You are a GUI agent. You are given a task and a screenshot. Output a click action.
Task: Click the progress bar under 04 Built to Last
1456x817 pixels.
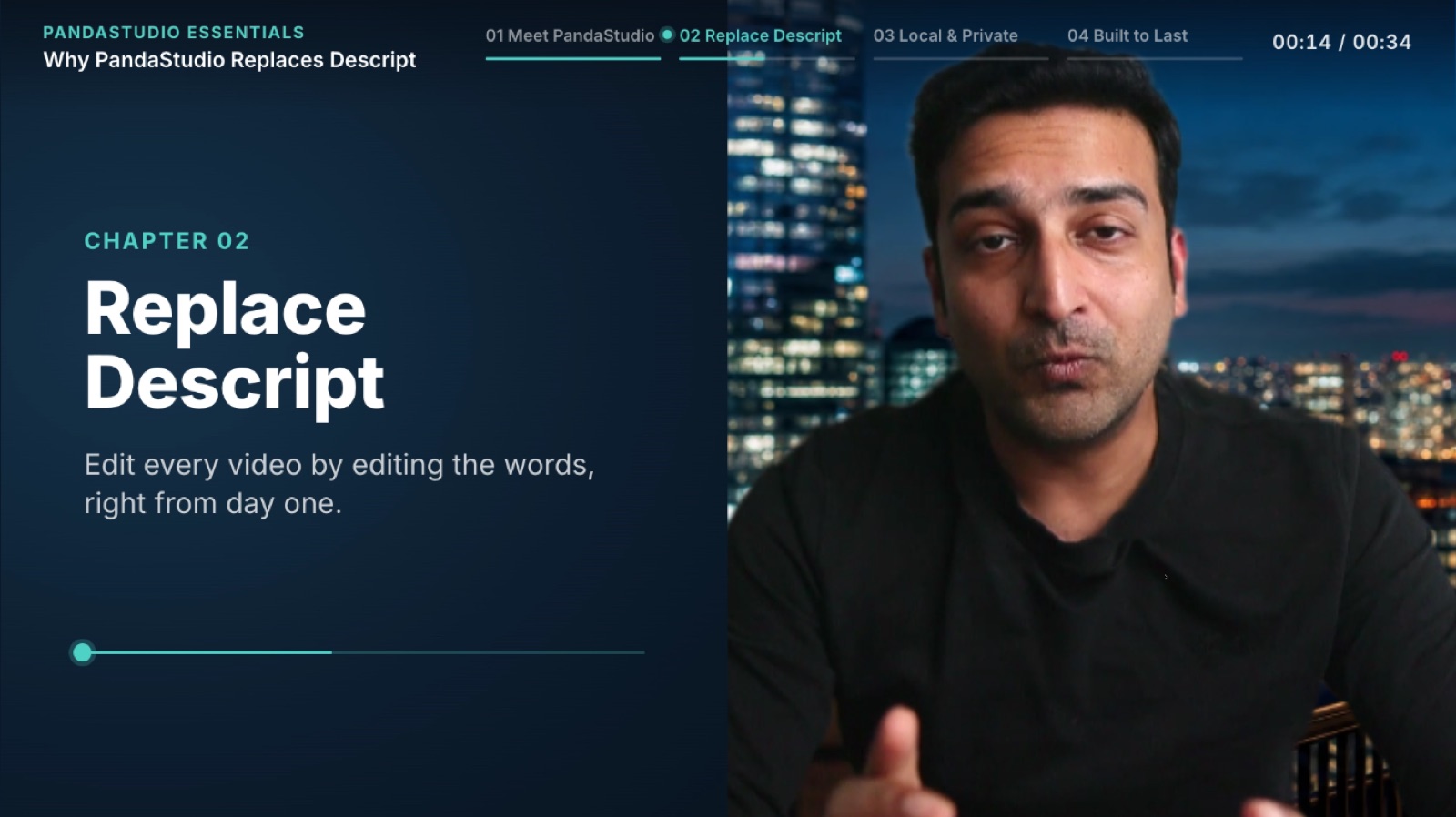1154,58
